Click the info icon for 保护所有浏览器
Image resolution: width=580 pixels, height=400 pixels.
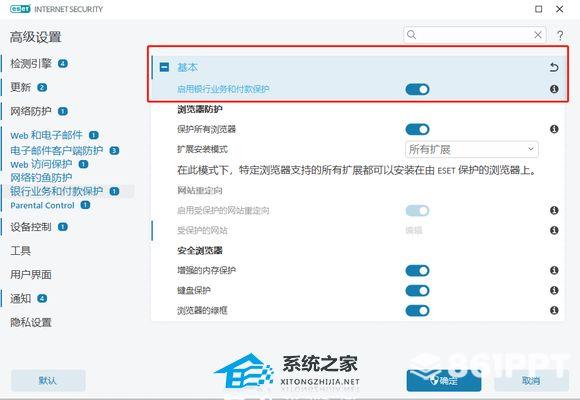click(554, 129)
